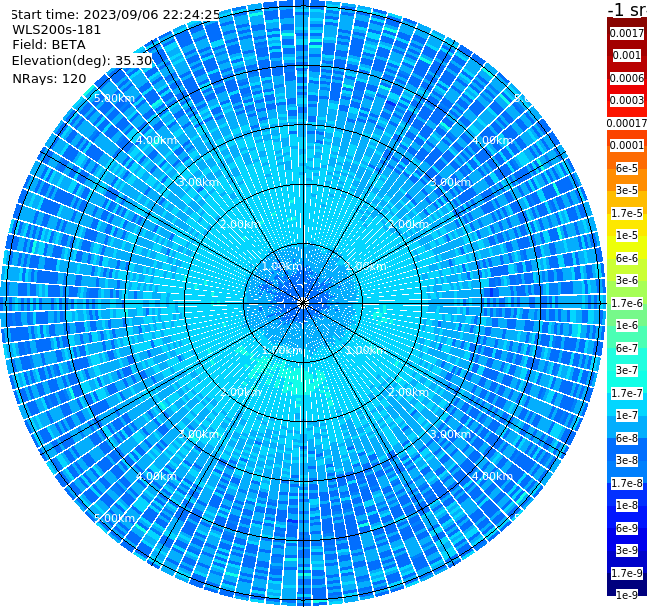Click the 1.7e-6 colorbar tick label
This screenshot has width=647, height=607.
pos(627,303)
